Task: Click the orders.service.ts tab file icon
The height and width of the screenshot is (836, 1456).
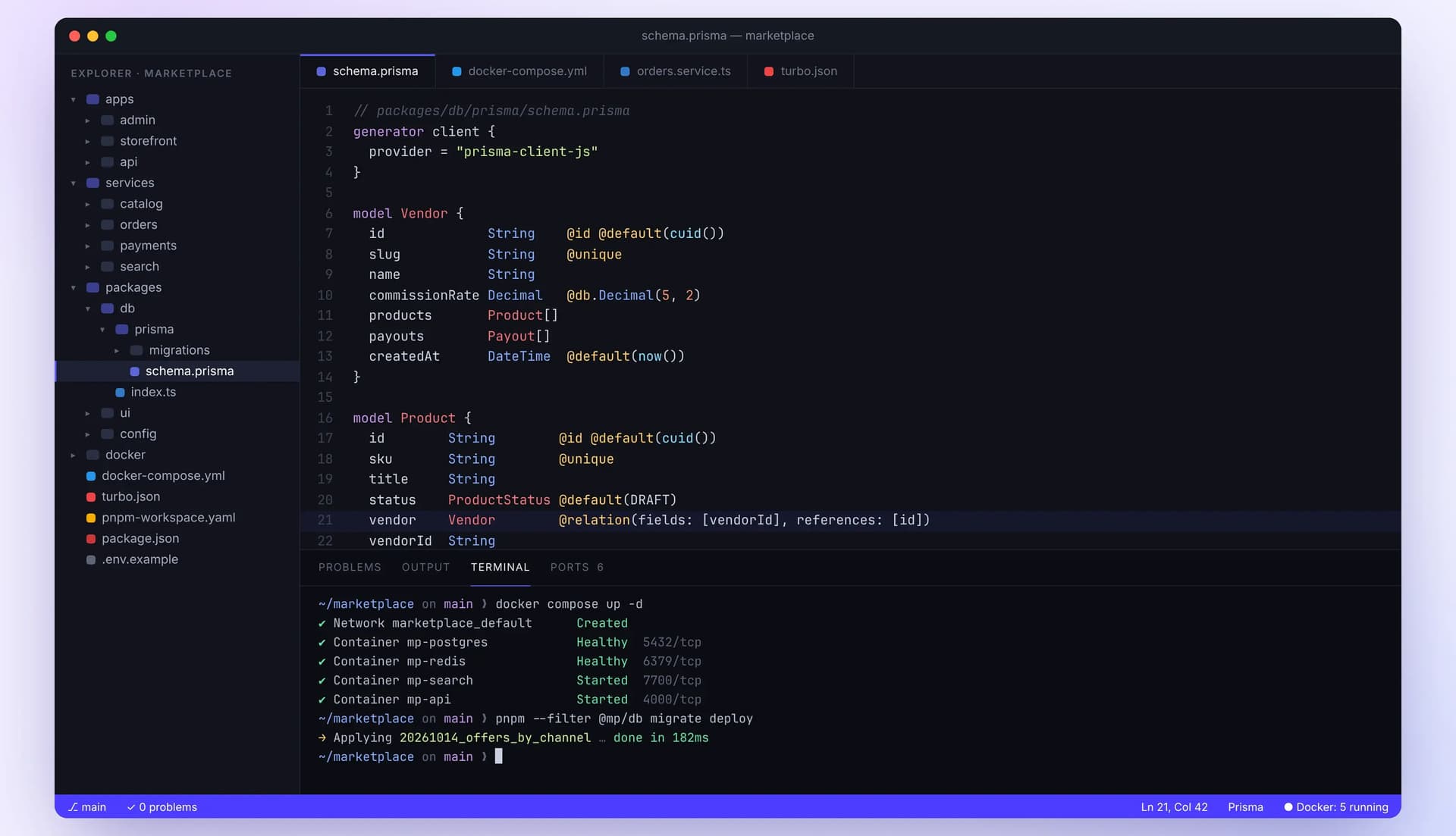Action: [625, 71]
